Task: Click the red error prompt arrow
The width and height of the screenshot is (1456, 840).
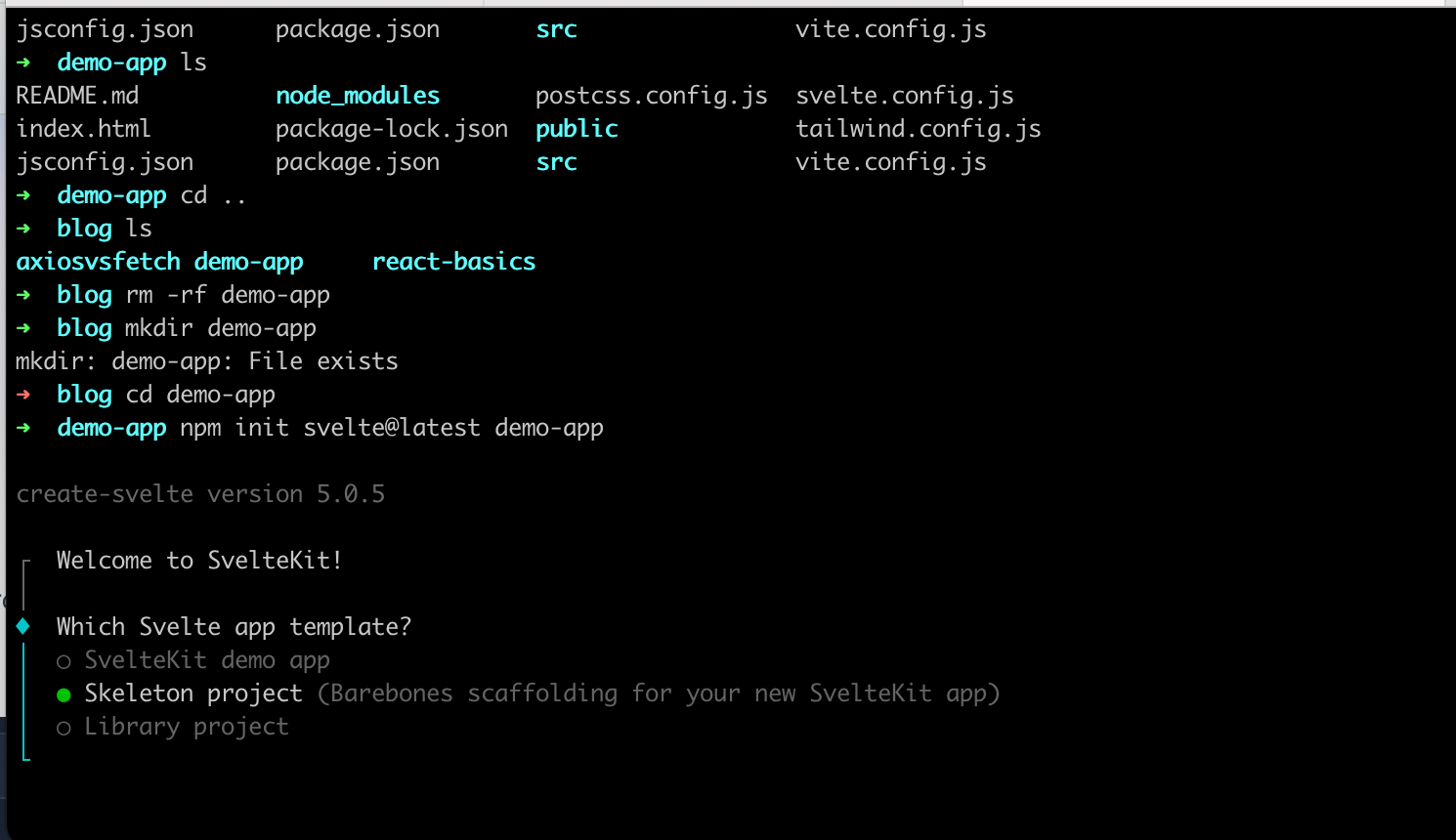Action: tap(23, 395)
